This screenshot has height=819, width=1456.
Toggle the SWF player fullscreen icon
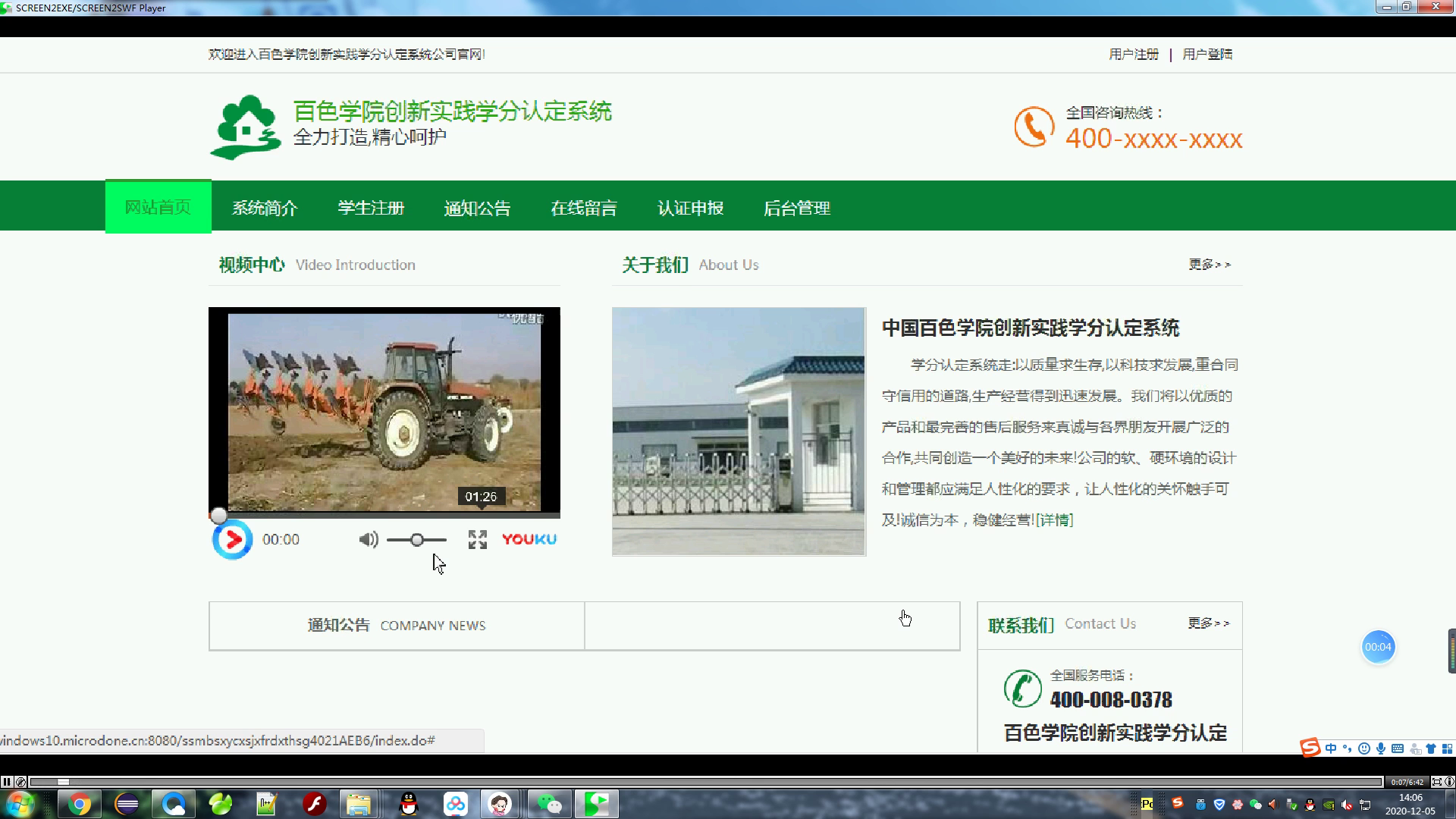pyautogui.click(x=1437, y=782)
